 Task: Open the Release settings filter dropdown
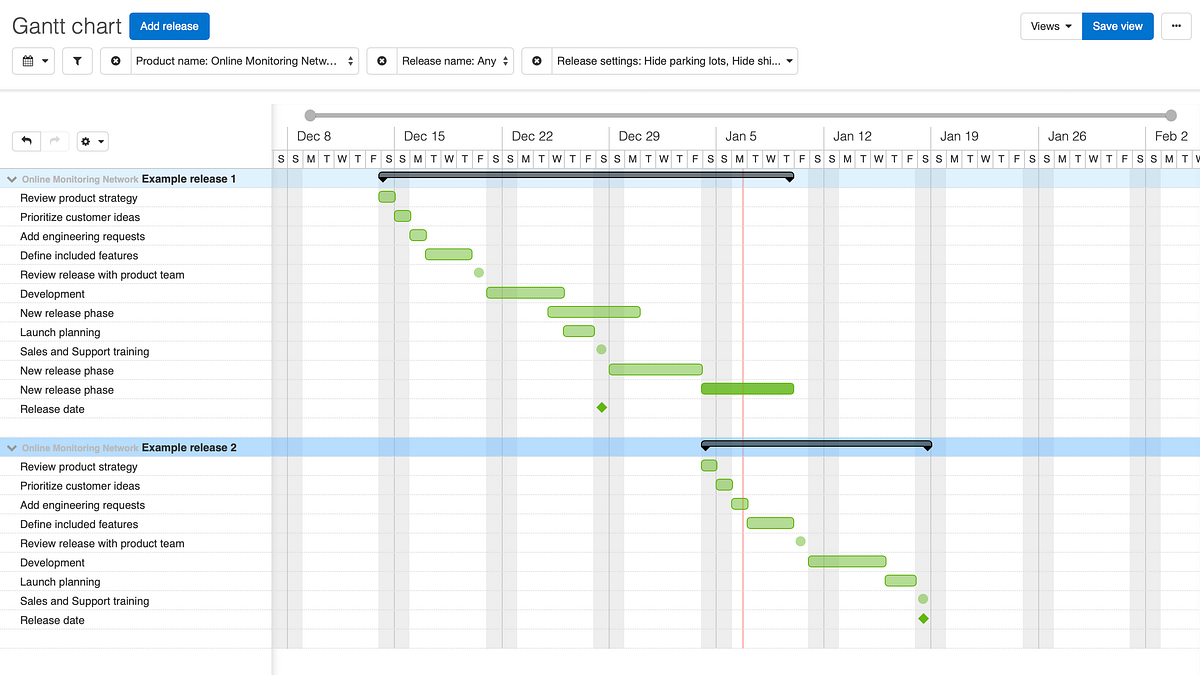tap(675, 61)
